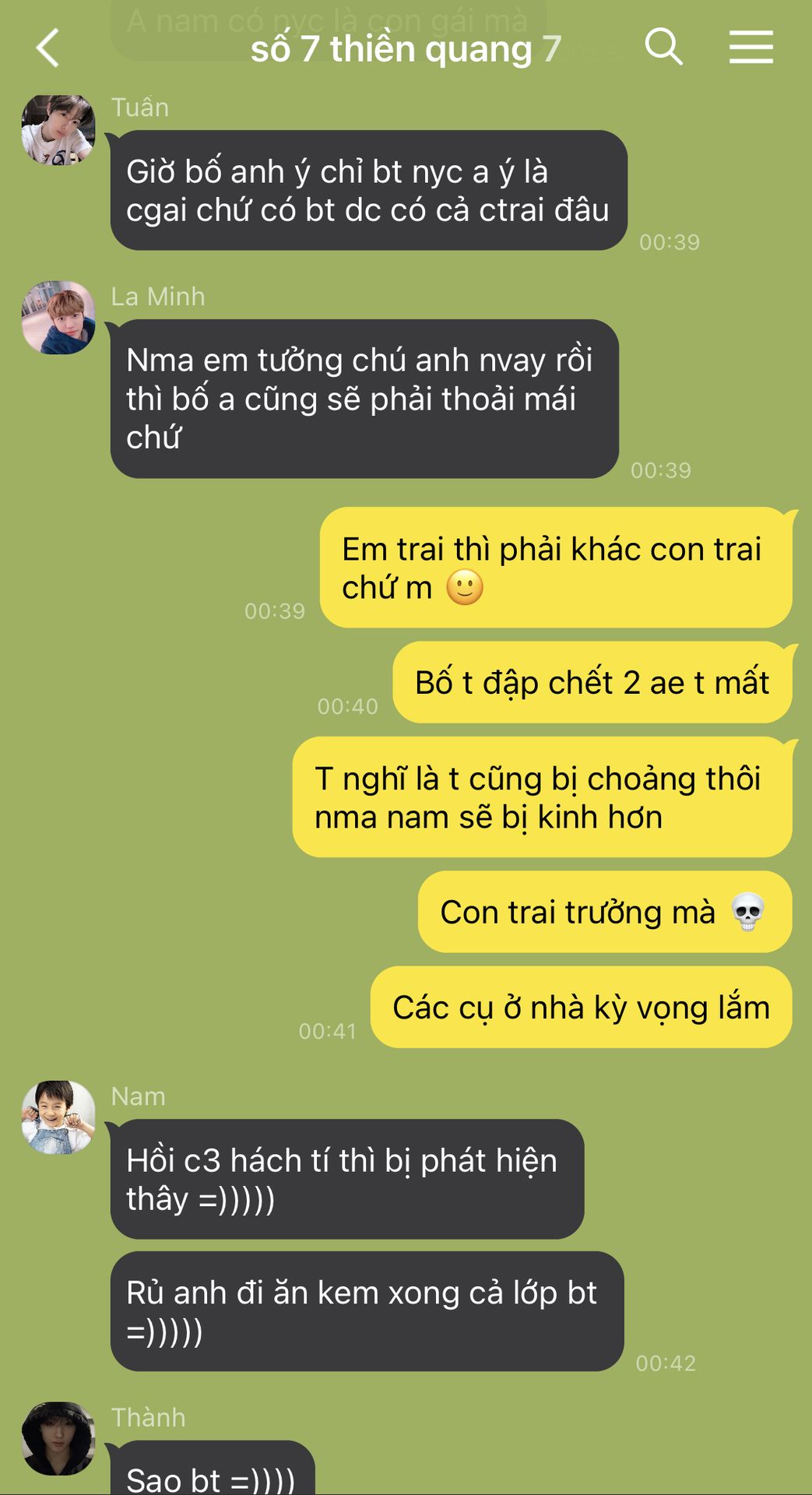Tap the smiley emoji in message
Screen dimensions: 812x1495
pos(465,588)
